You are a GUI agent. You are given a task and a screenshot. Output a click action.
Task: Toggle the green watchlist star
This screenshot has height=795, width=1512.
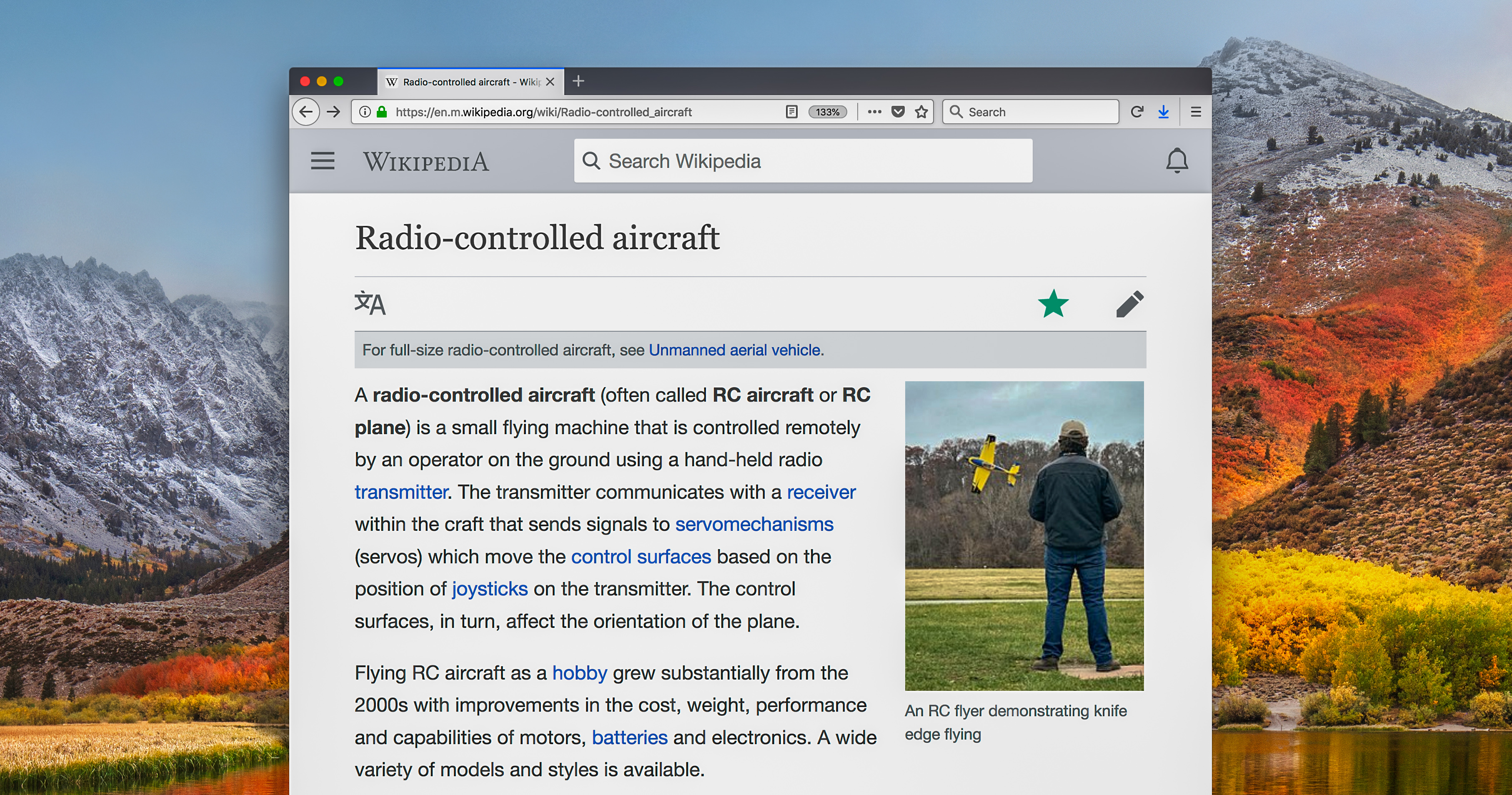point(1053,303)
